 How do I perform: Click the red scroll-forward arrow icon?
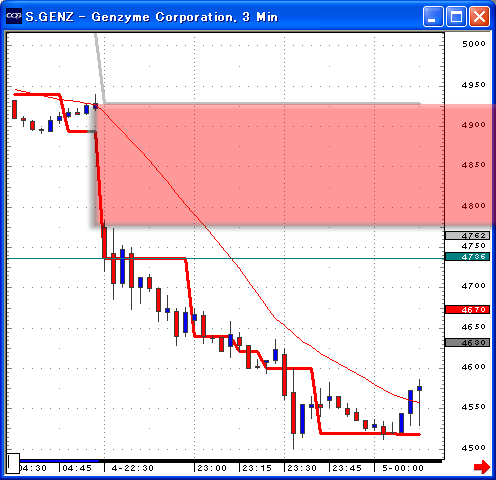coord(482,467)
